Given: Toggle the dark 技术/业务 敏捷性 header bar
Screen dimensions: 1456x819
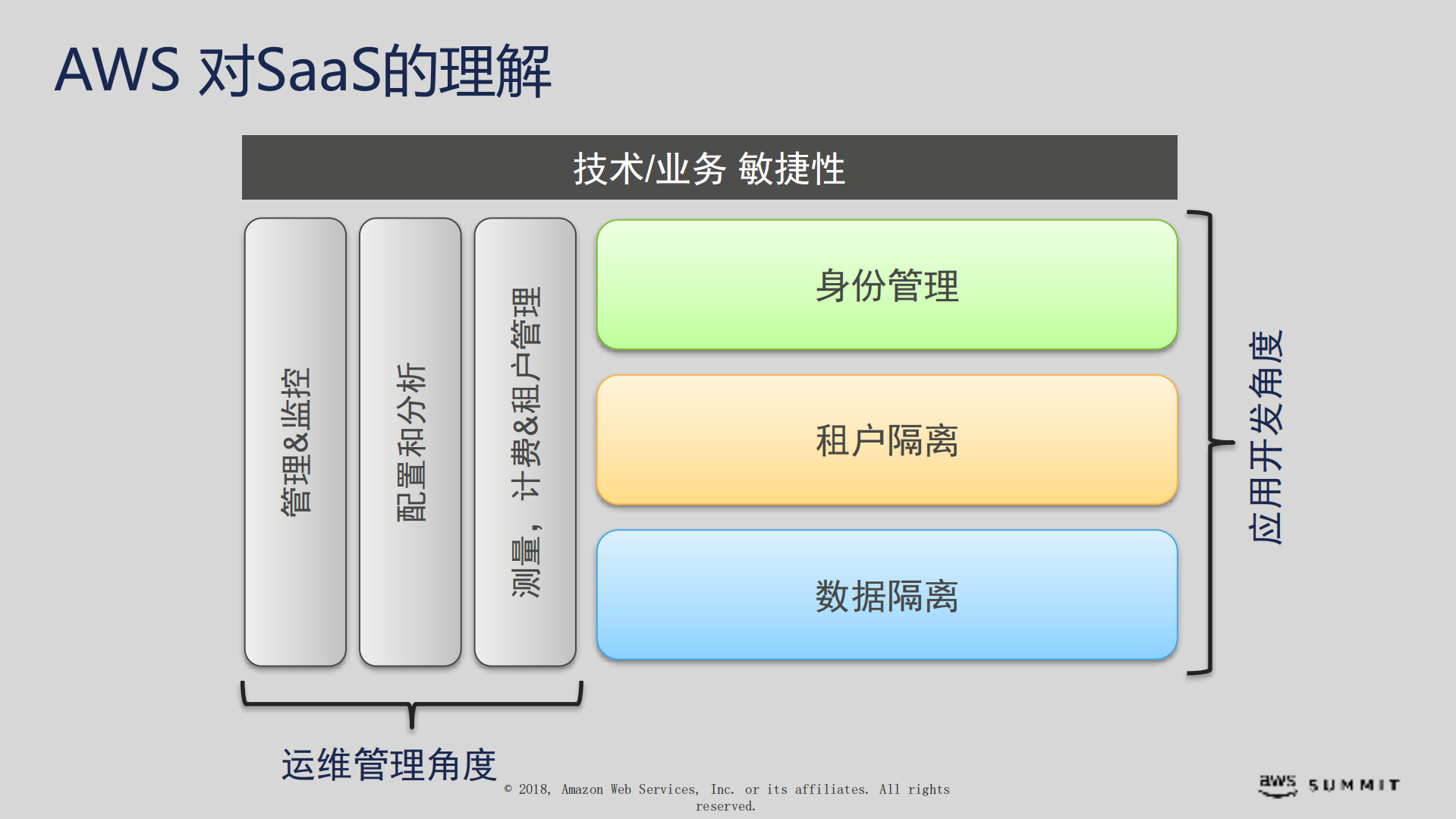Looking at the screenshot, I should (x=709, y=169).
